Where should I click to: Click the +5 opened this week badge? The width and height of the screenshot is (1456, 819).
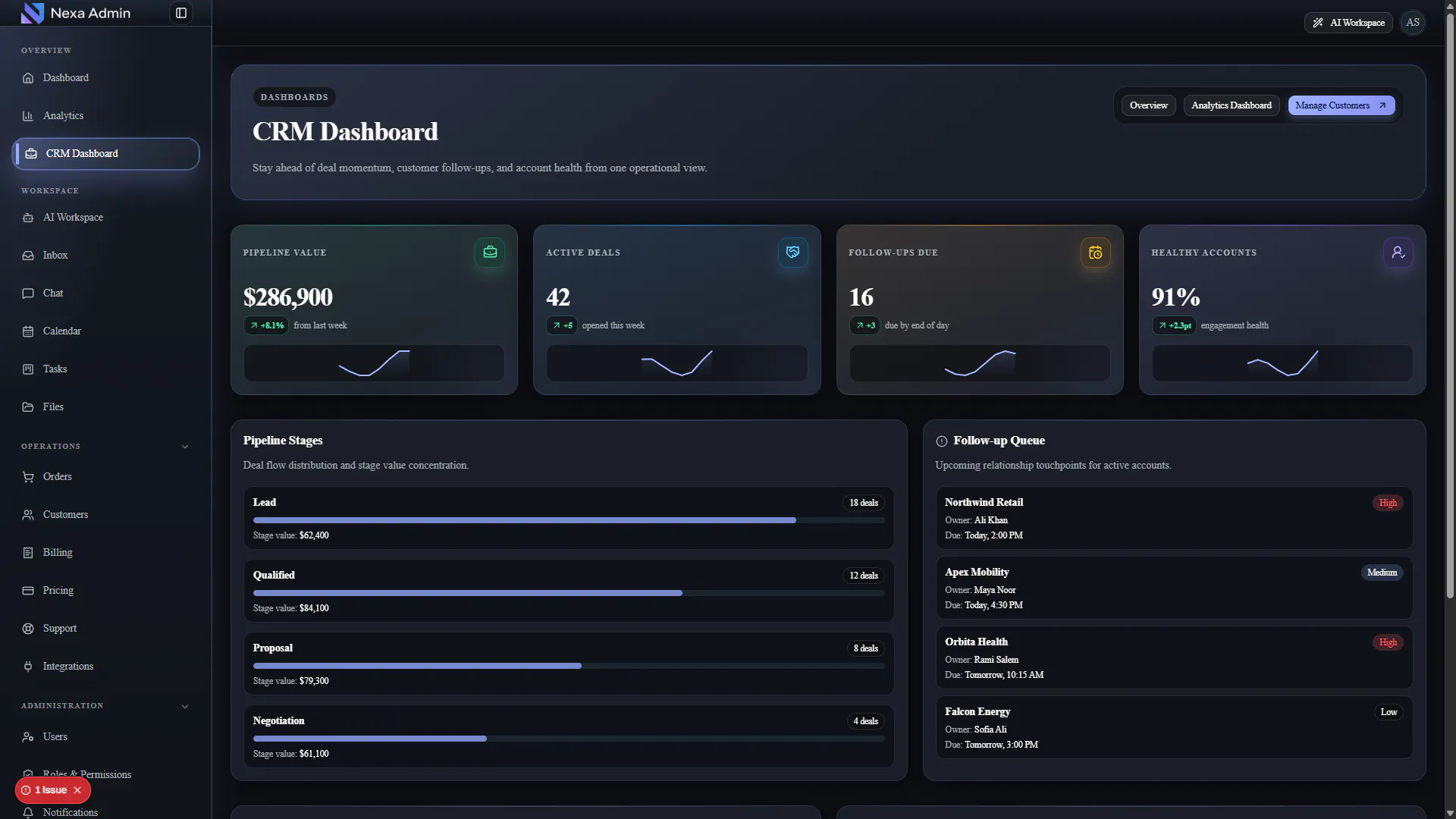pyautogui.click(x=562, y=325)
